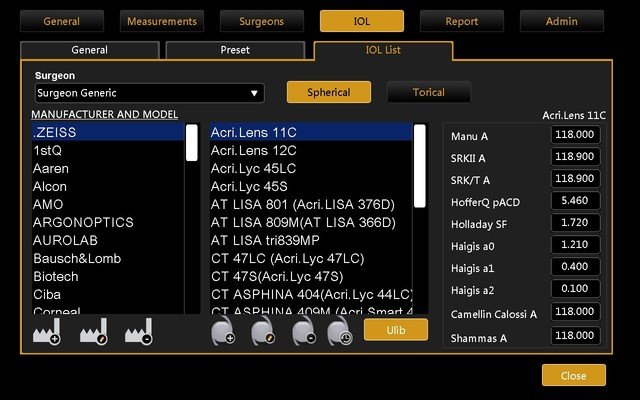Click the Haigis a1 value field
Image resolution: width=640 pixels, height=400 pixels.
coord(575,267)
